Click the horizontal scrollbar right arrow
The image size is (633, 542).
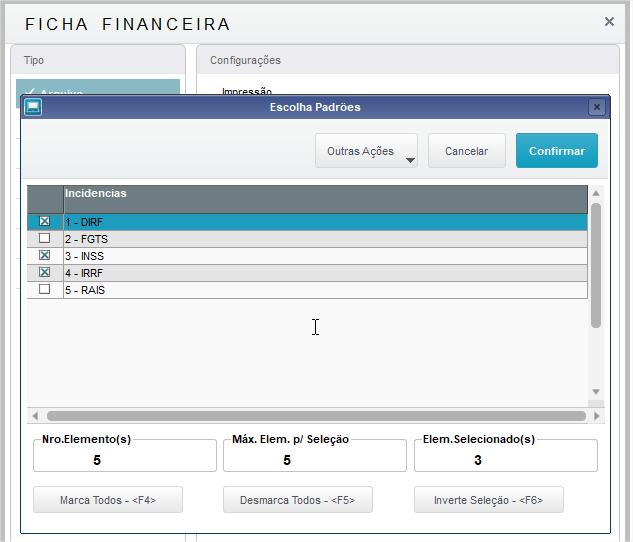tap(597, 416)
